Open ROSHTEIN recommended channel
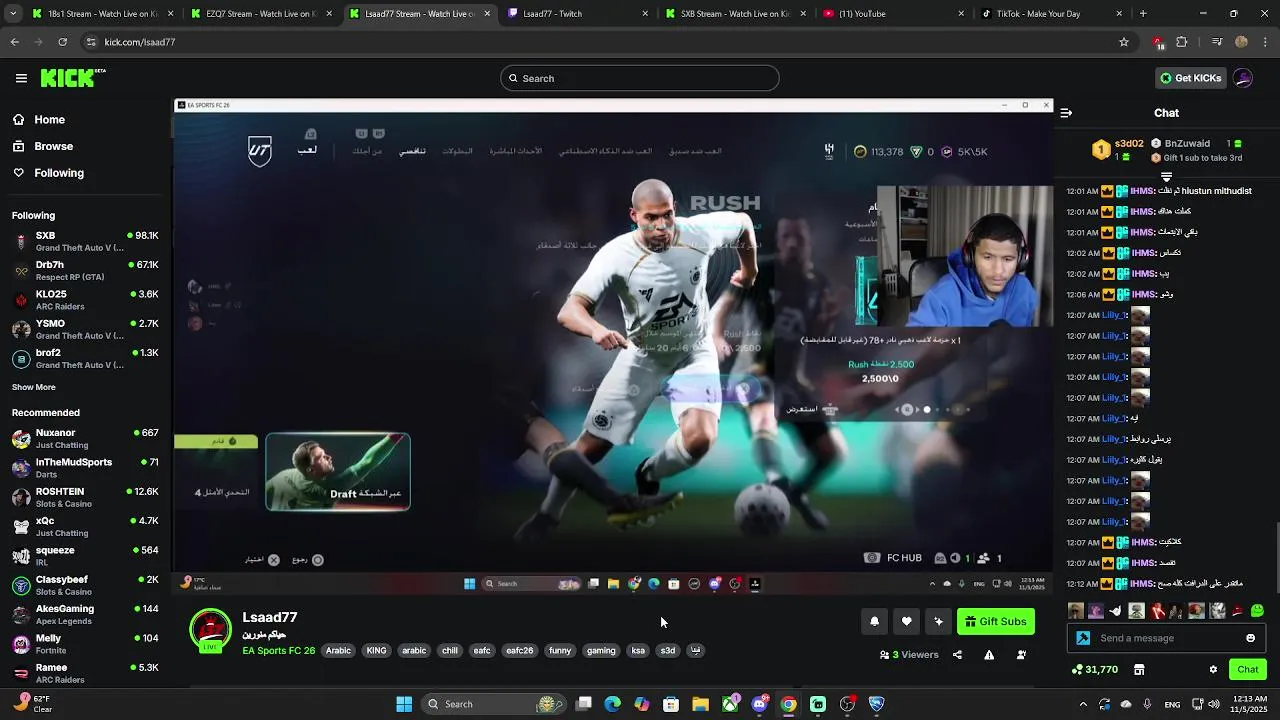The image size is (1280, 720). pos(85,497)
